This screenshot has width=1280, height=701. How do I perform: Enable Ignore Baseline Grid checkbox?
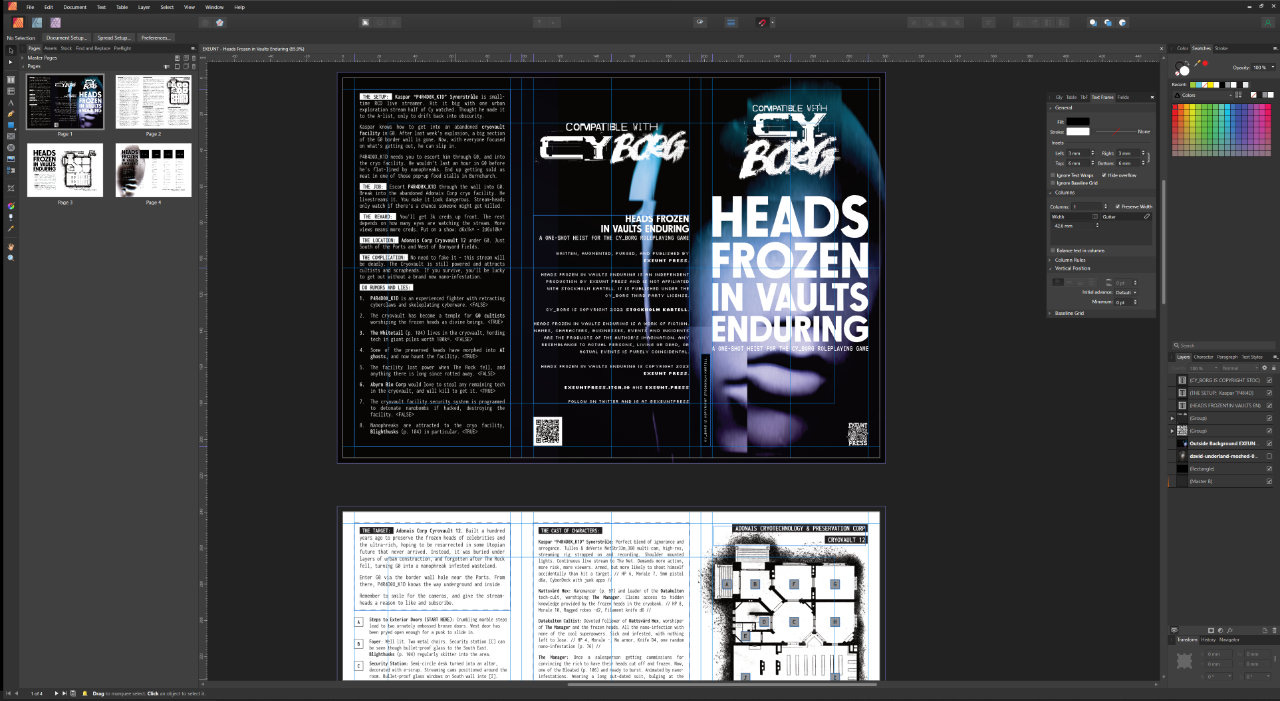coord(1053,183)
